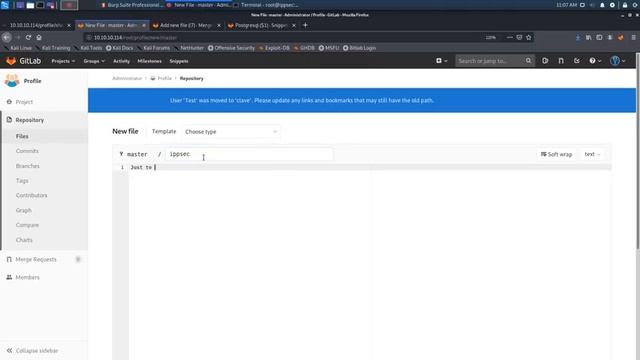Close the 'New File · master' tab
The image size is (640, 360).
pyautogui.click(x=144, y=25)
